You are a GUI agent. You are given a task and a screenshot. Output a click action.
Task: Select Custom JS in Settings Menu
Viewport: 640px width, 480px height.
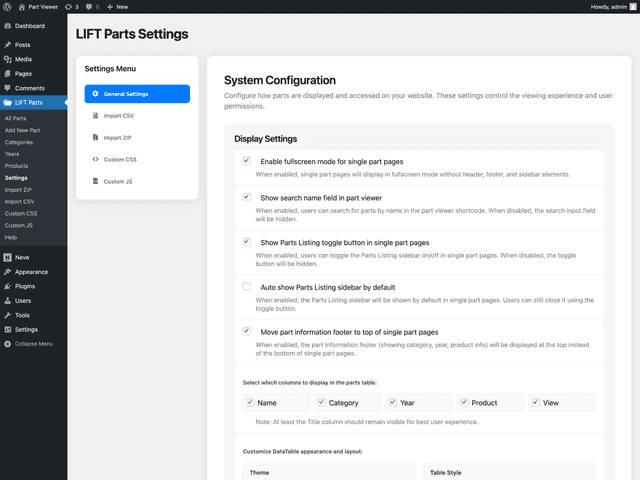tap(137, 181)
